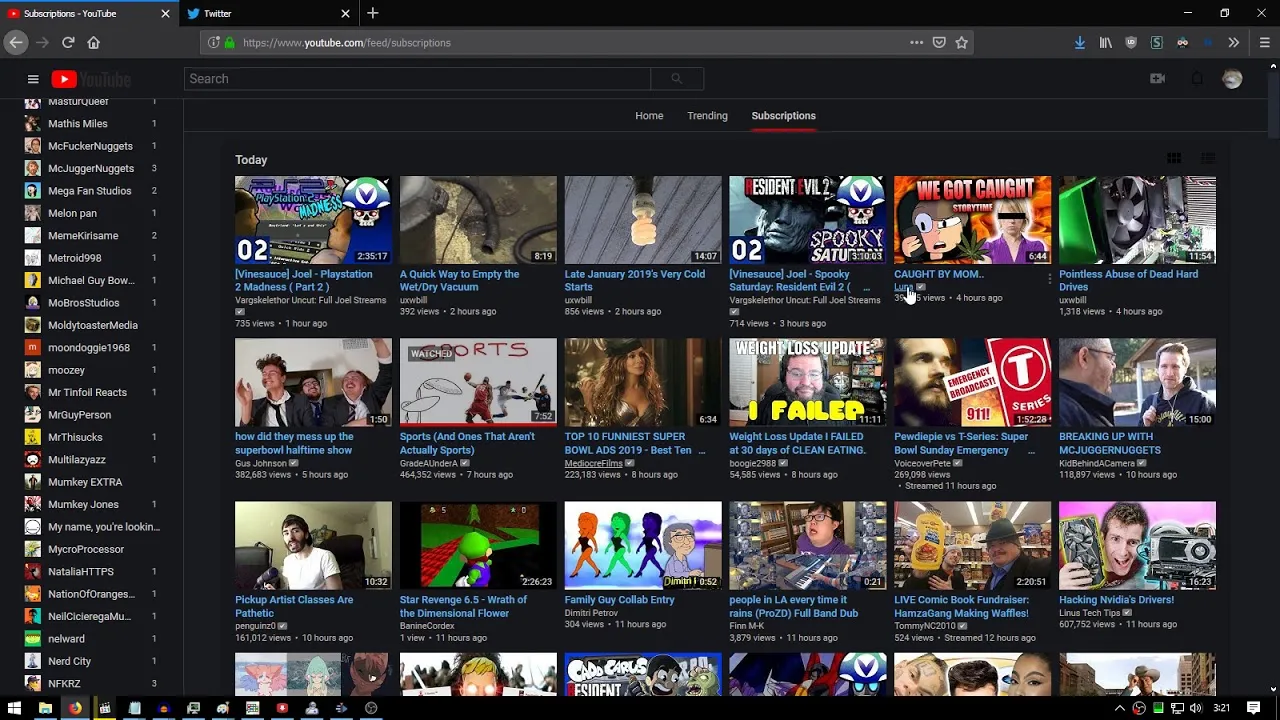Open Late January Cold Starts thumbnail
This screenshot has width=1280, height=720.
(x=643, y=220)
